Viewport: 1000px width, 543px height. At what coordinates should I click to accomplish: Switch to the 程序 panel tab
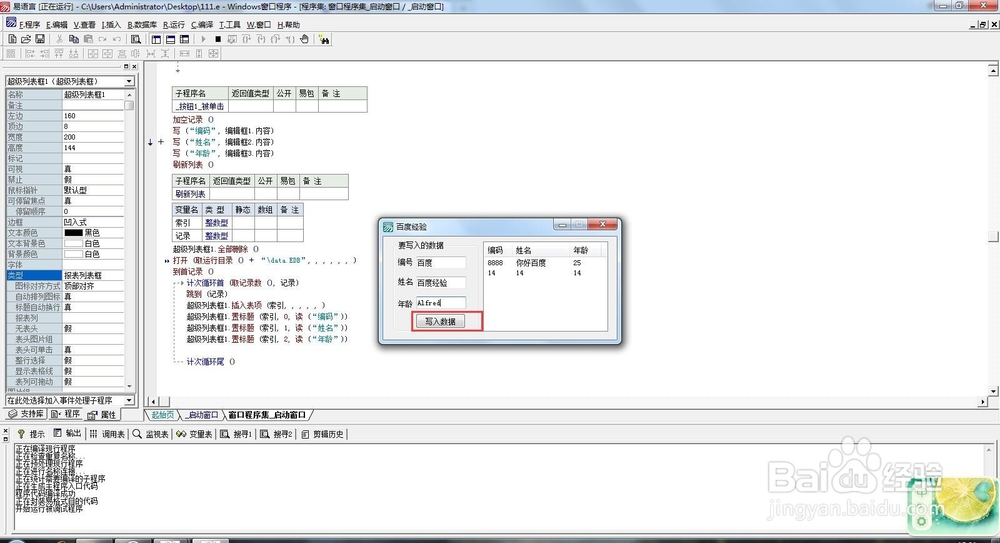click(66, 414)
